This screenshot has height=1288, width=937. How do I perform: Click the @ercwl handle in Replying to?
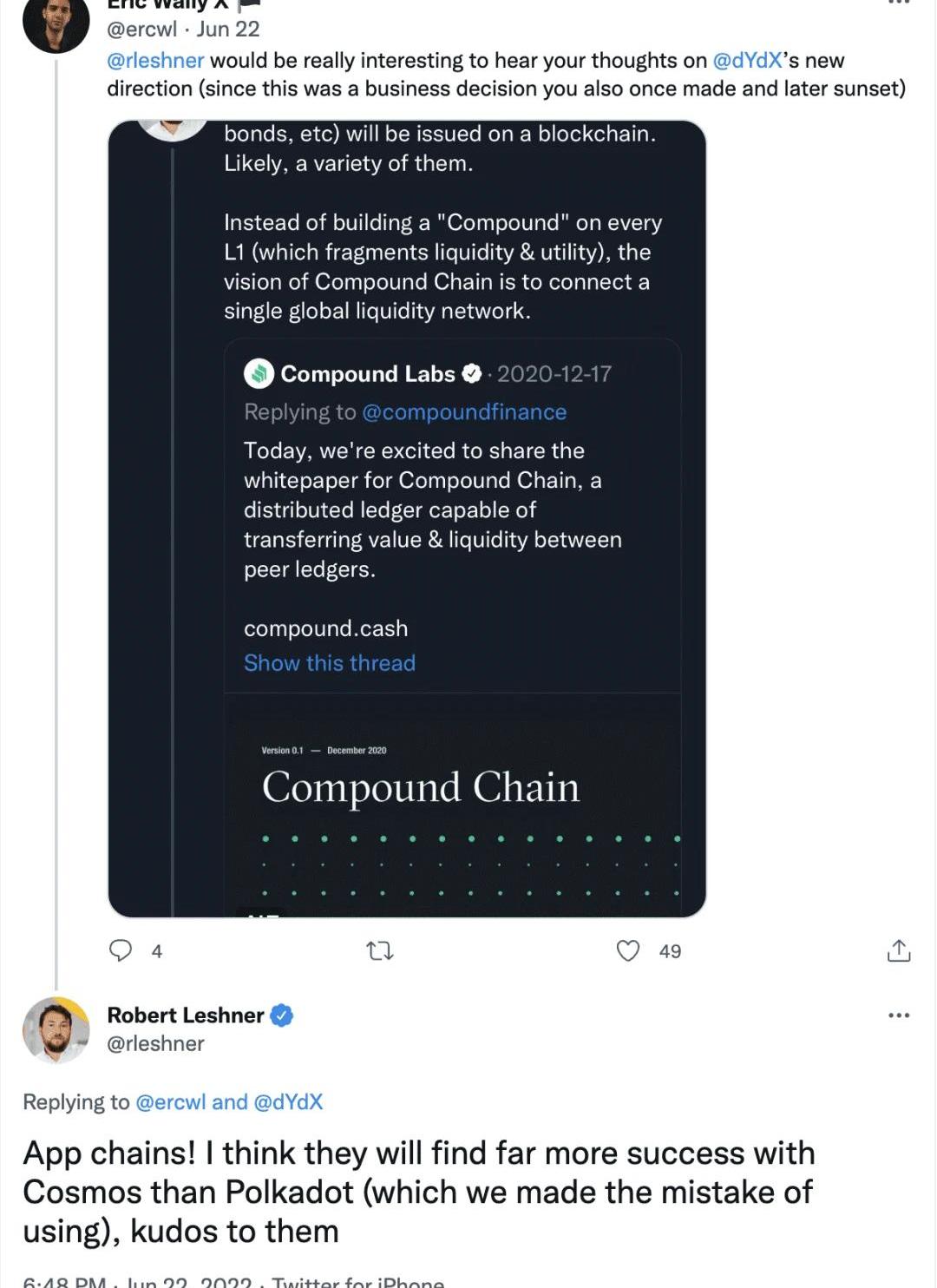pyautogui.click(x=171, y=1102)
